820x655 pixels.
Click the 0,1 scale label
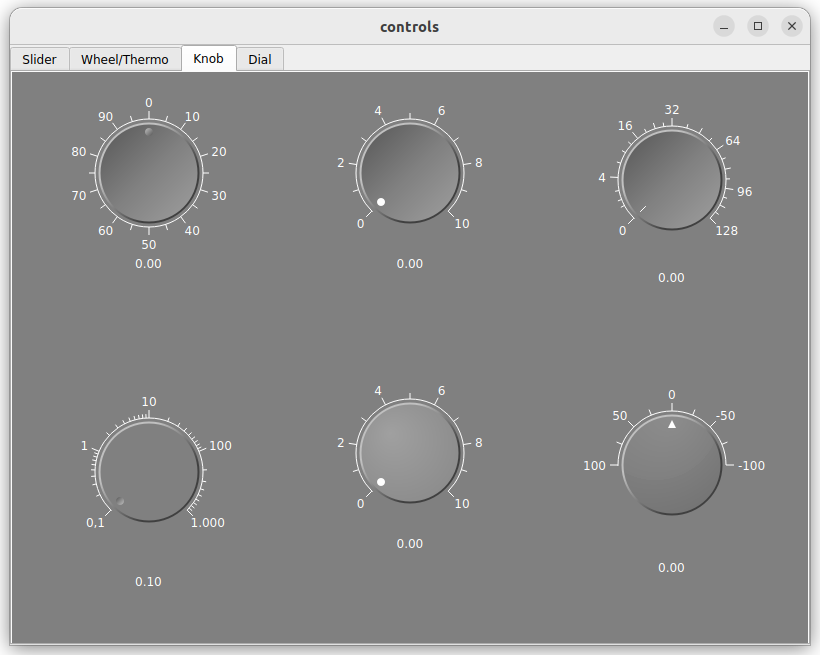(95, 523)
